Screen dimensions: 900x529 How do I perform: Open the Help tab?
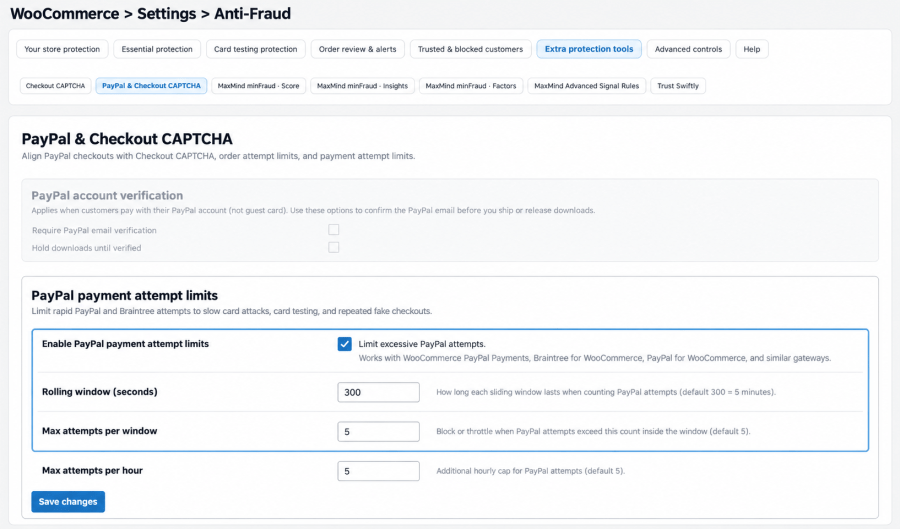click(752, 49)
